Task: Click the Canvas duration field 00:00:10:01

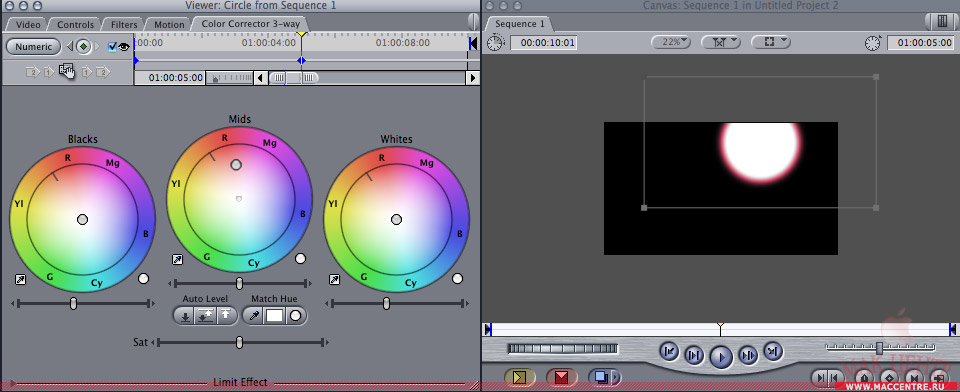Action: click(544, 43)
